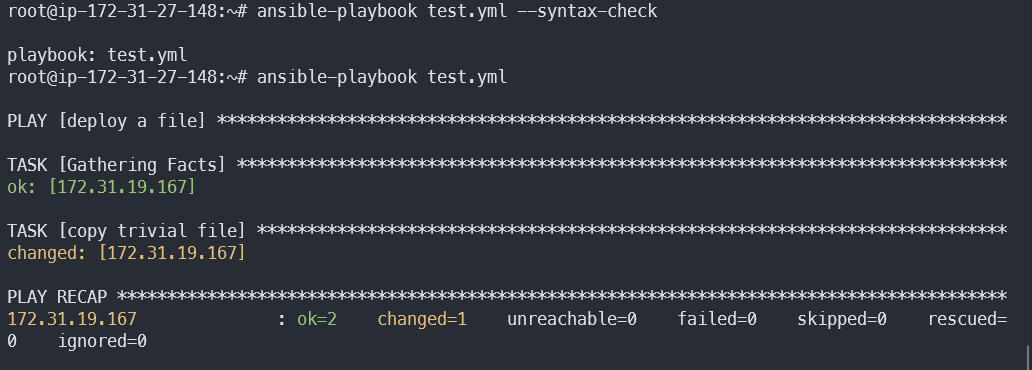Click the orange changed=1 result
This screenshot has height=370, width=1032.
[422, 319]
